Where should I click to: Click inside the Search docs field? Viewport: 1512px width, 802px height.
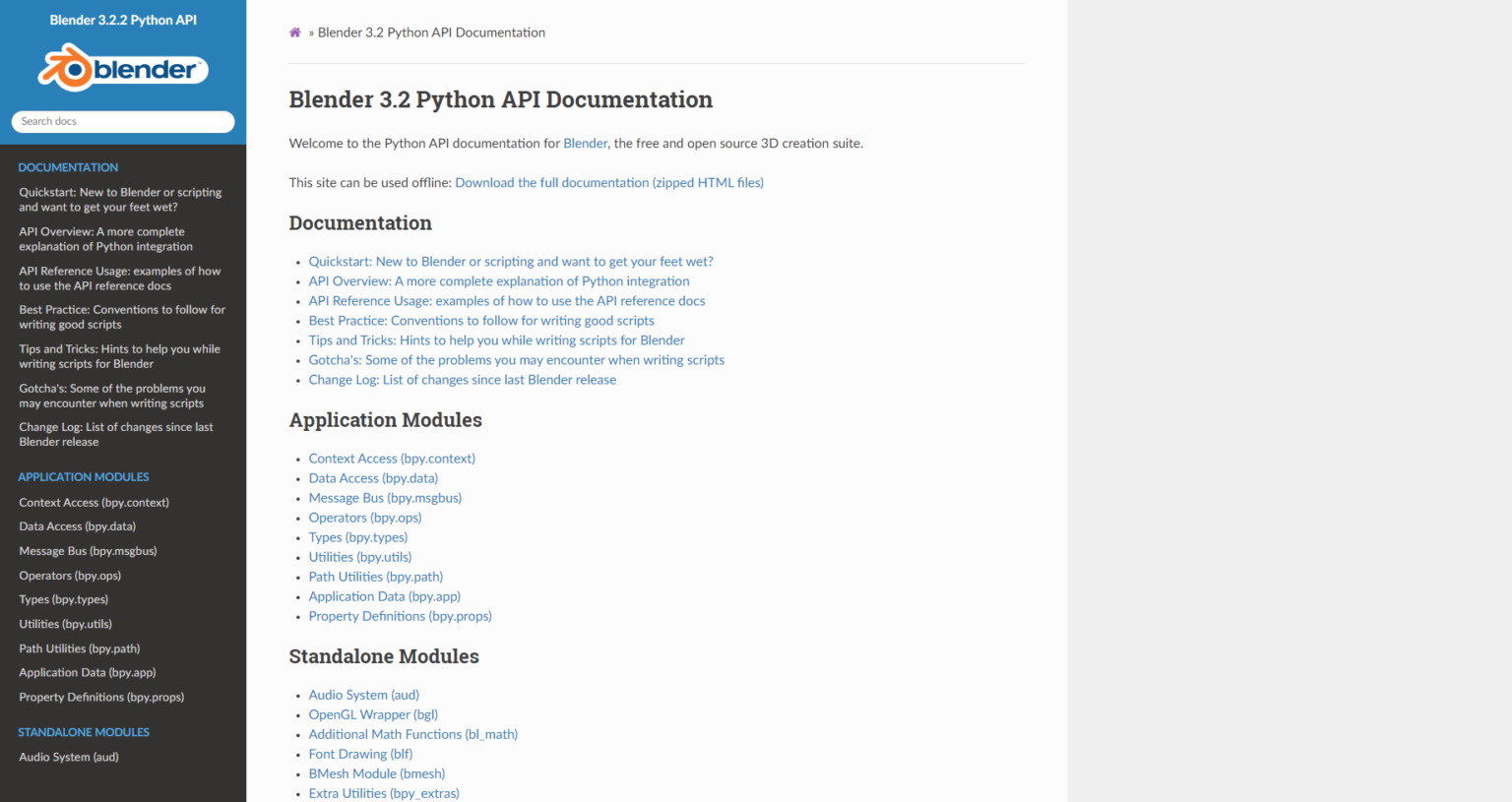coord(122,121)
